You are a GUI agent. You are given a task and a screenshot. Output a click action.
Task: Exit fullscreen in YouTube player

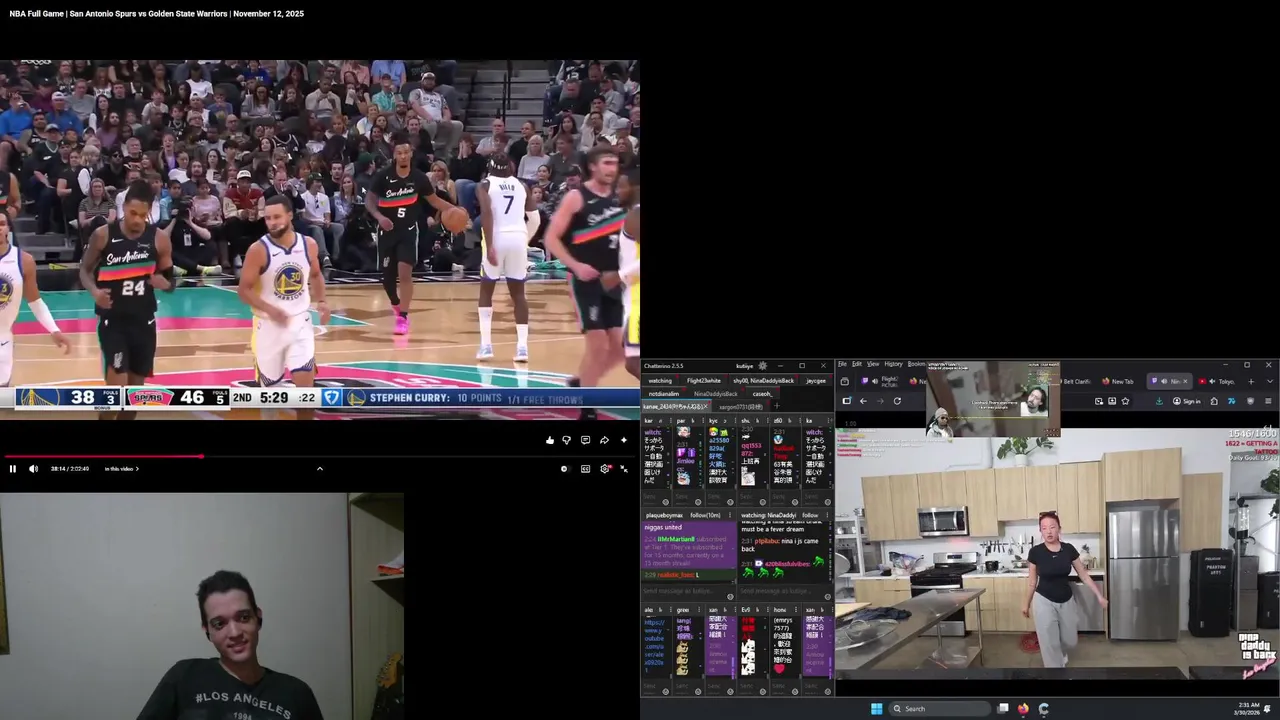coord(624,469)
